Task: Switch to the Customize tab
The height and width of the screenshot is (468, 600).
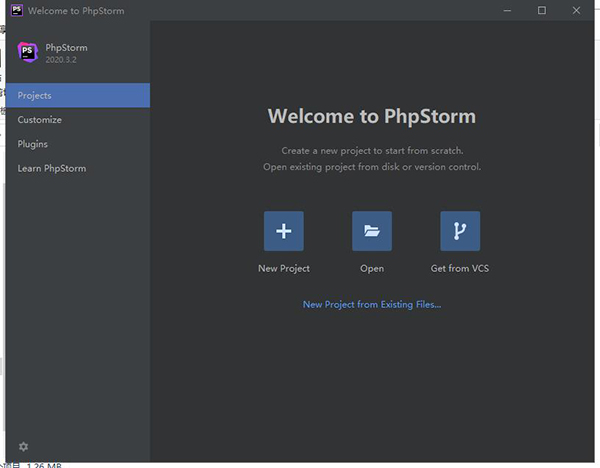Action: click(x=75, y=120)
